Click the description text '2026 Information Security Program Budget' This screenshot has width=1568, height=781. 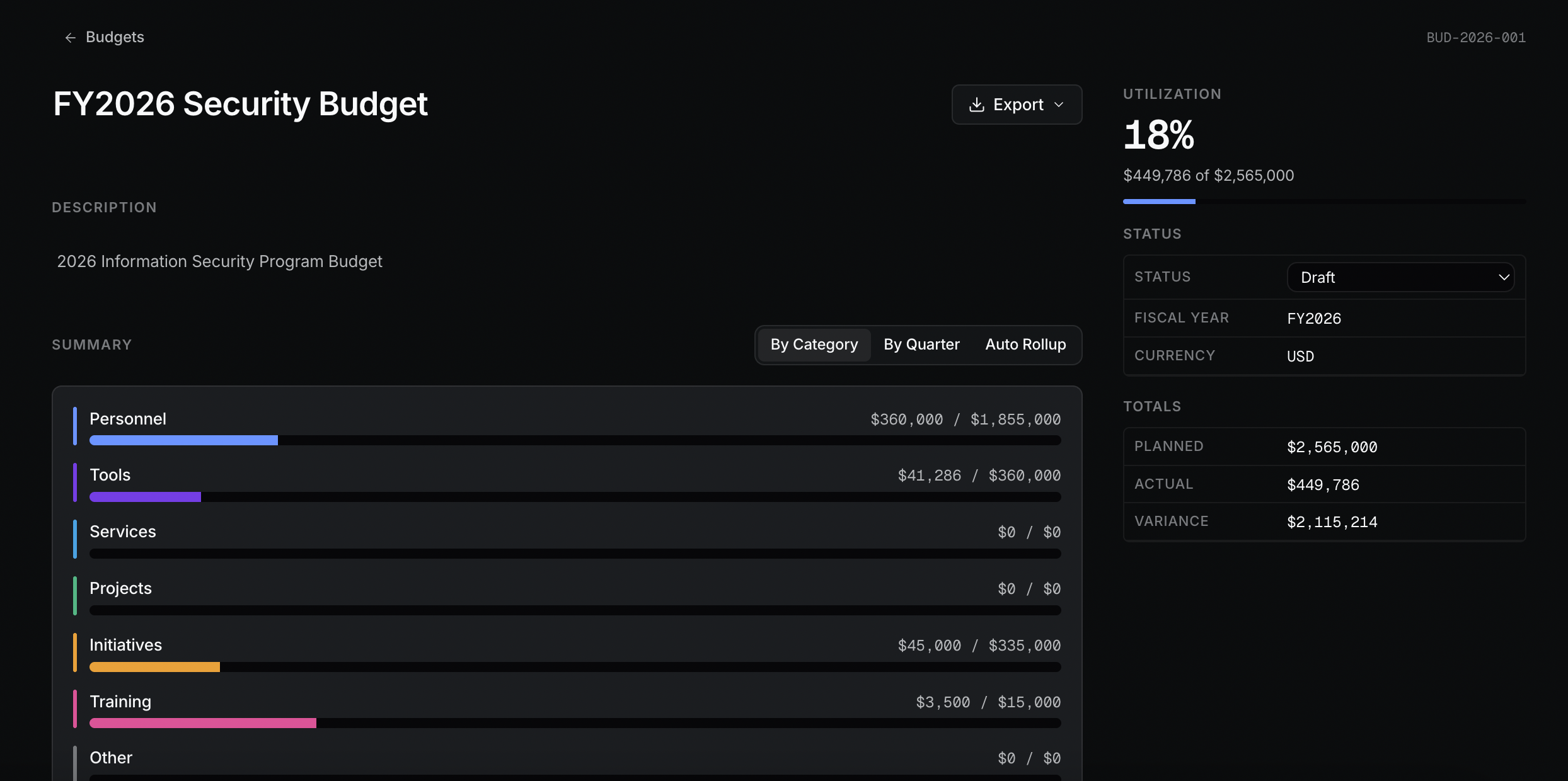pos(219,261)
